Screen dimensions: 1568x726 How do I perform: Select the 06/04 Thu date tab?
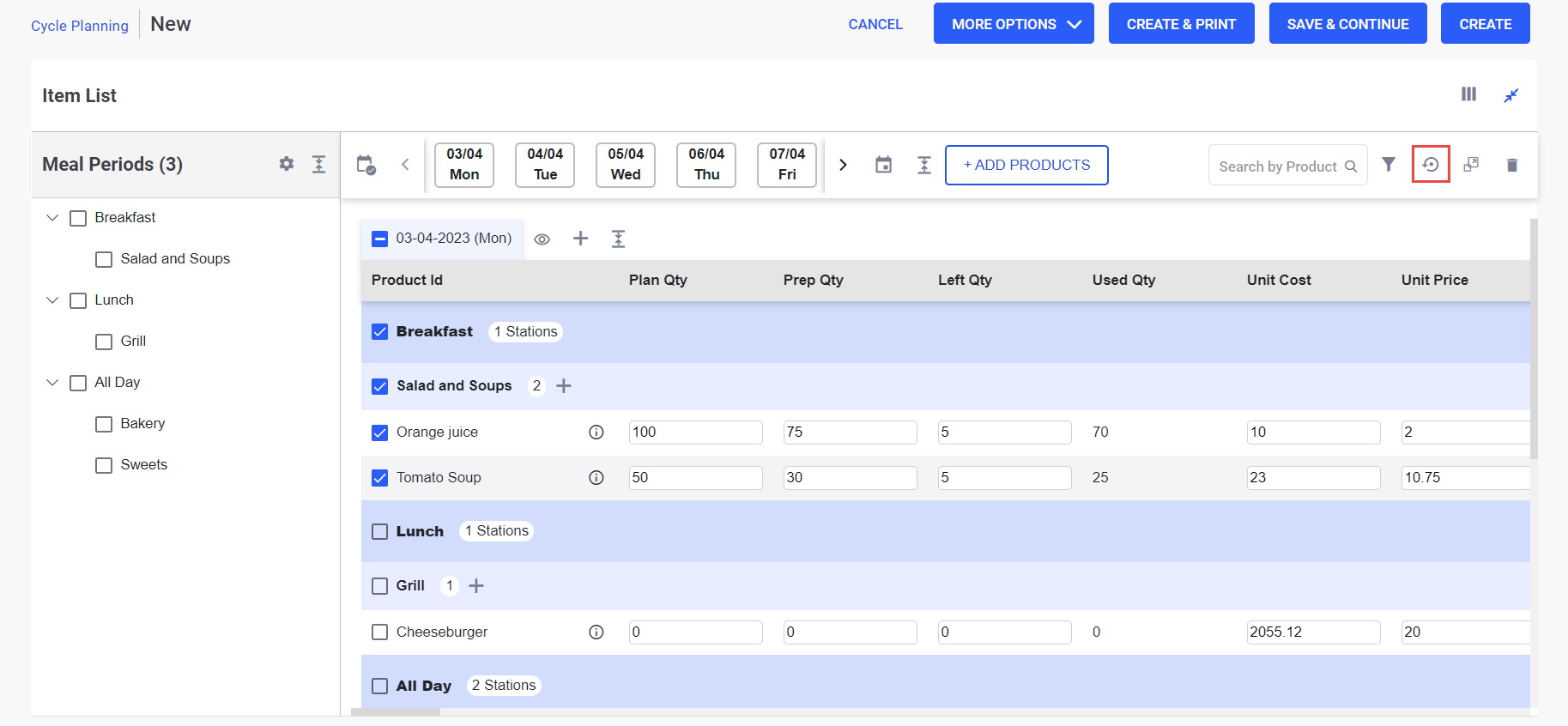click(706, 165)
